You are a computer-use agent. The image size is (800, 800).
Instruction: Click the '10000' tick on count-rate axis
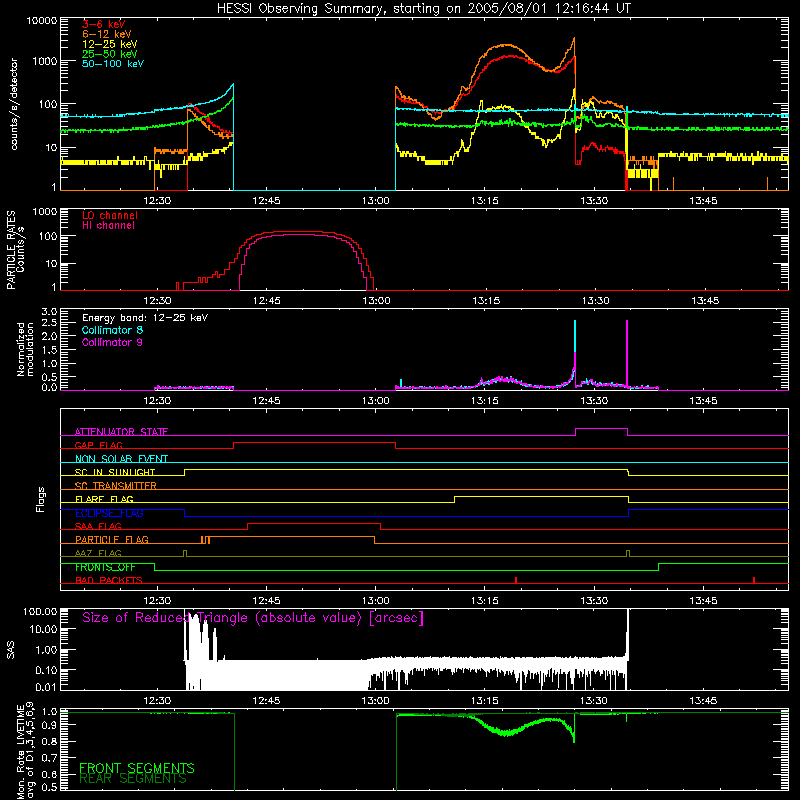(42, 21)
